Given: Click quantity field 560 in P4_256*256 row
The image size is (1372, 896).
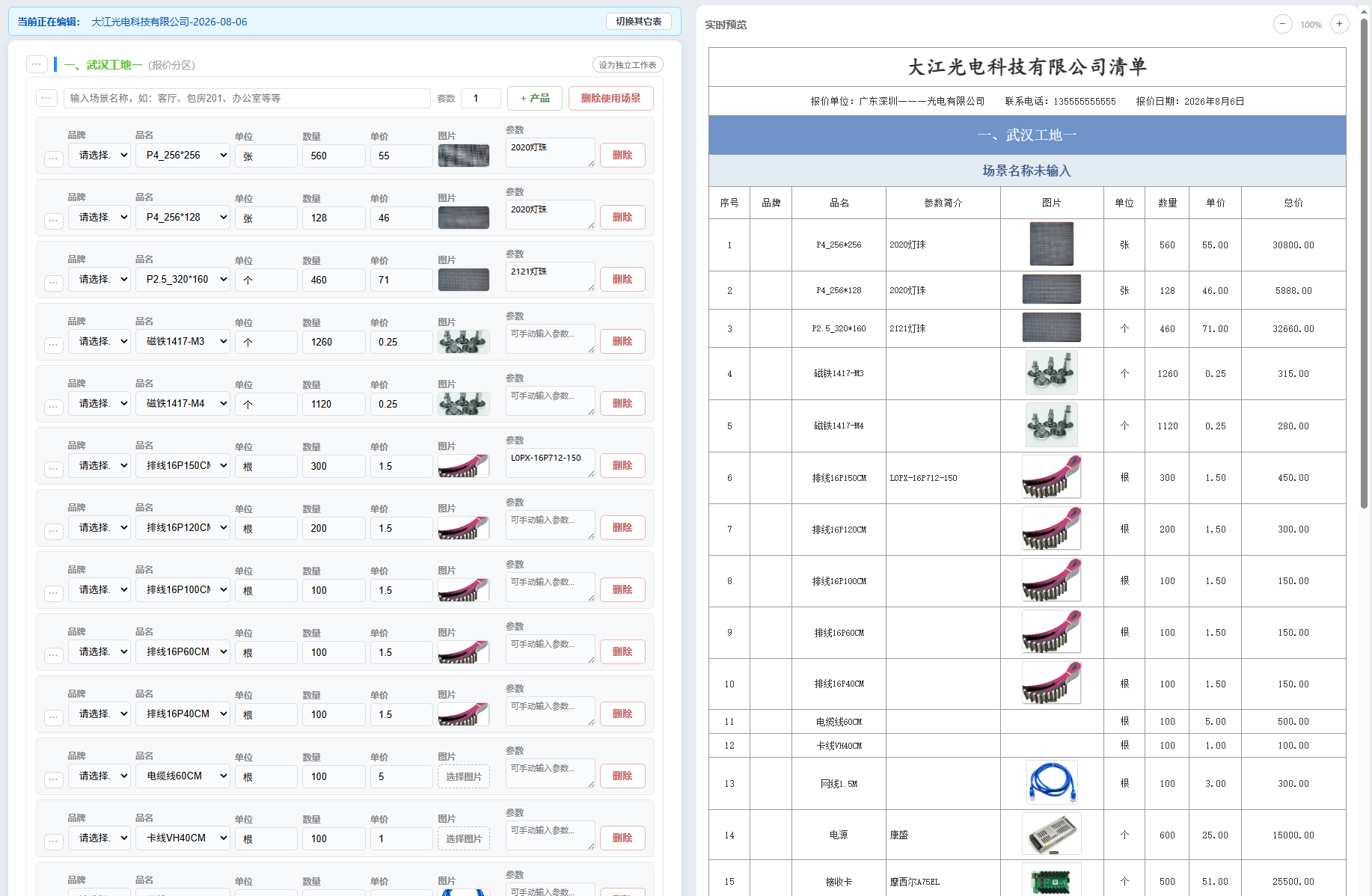Looking at the screenshot, I should (334, 156).
